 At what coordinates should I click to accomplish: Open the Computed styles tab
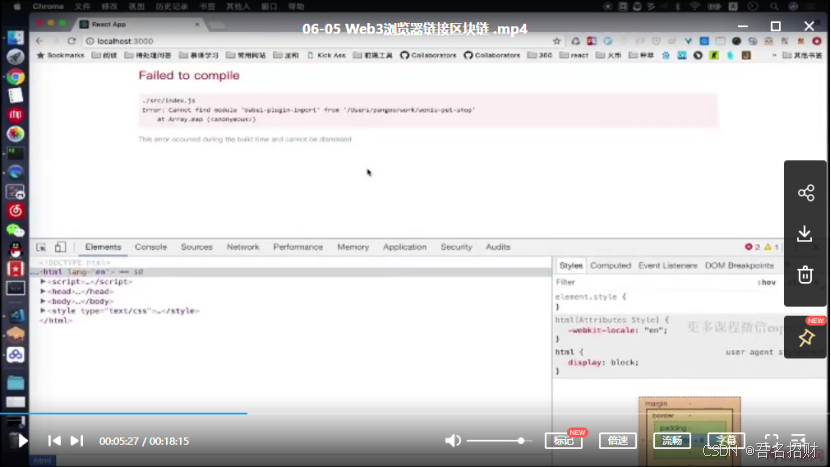click(x=611, y=266)
